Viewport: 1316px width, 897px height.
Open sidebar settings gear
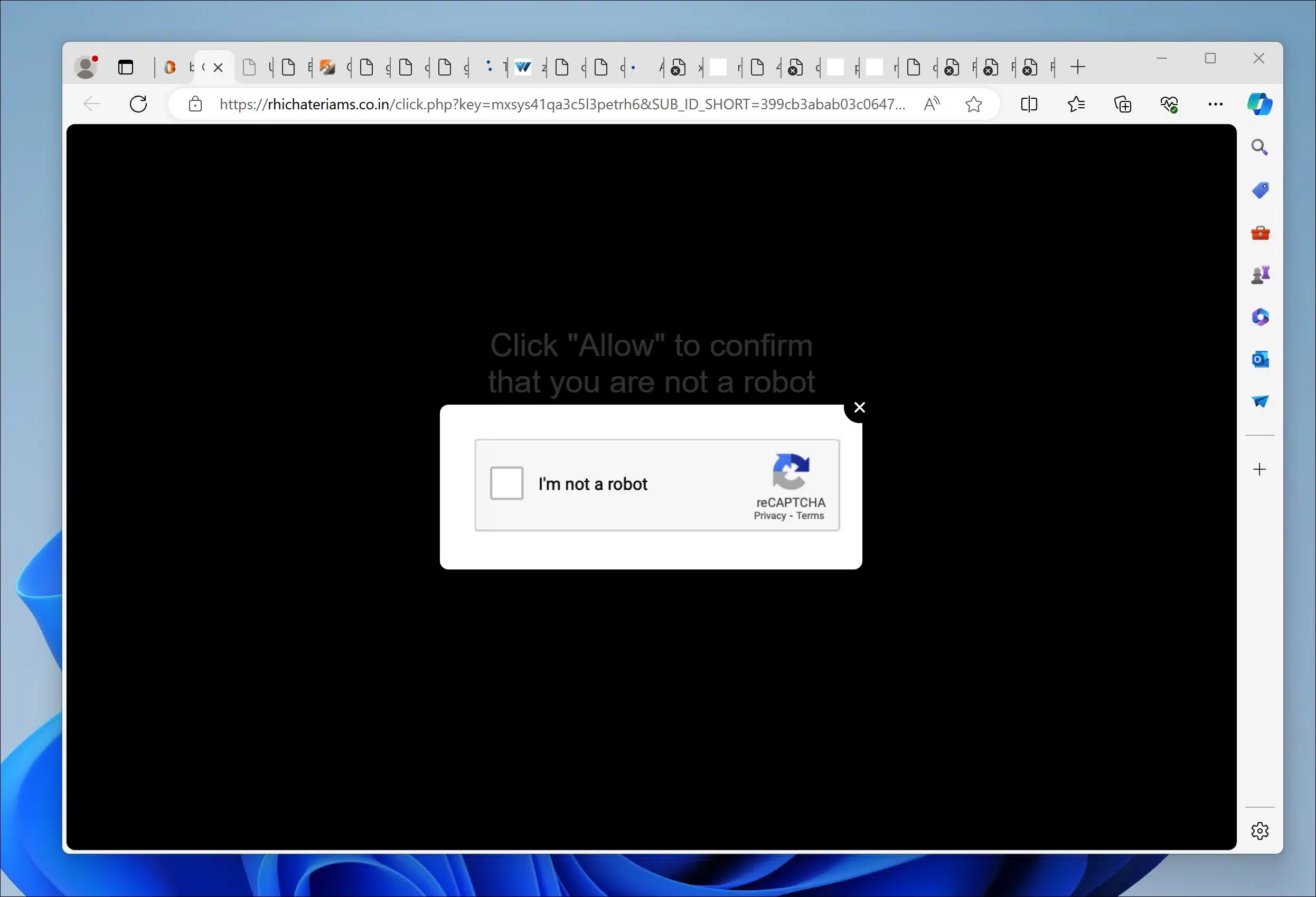click(1259, 831)
